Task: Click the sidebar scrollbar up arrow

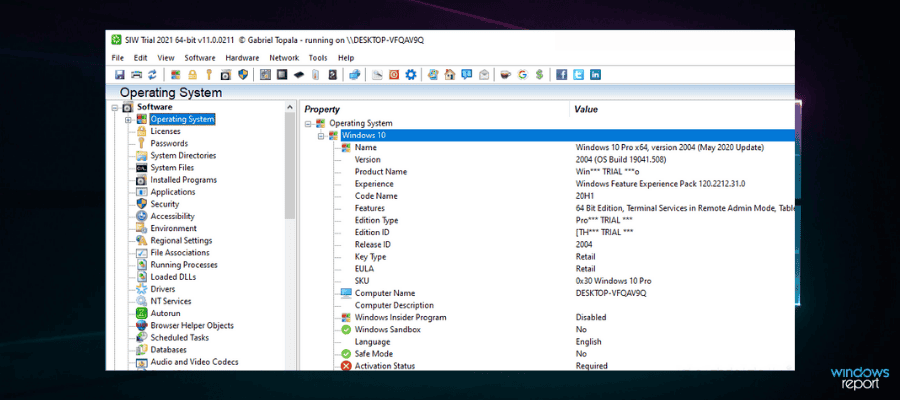Action: [x=289, y=107]
